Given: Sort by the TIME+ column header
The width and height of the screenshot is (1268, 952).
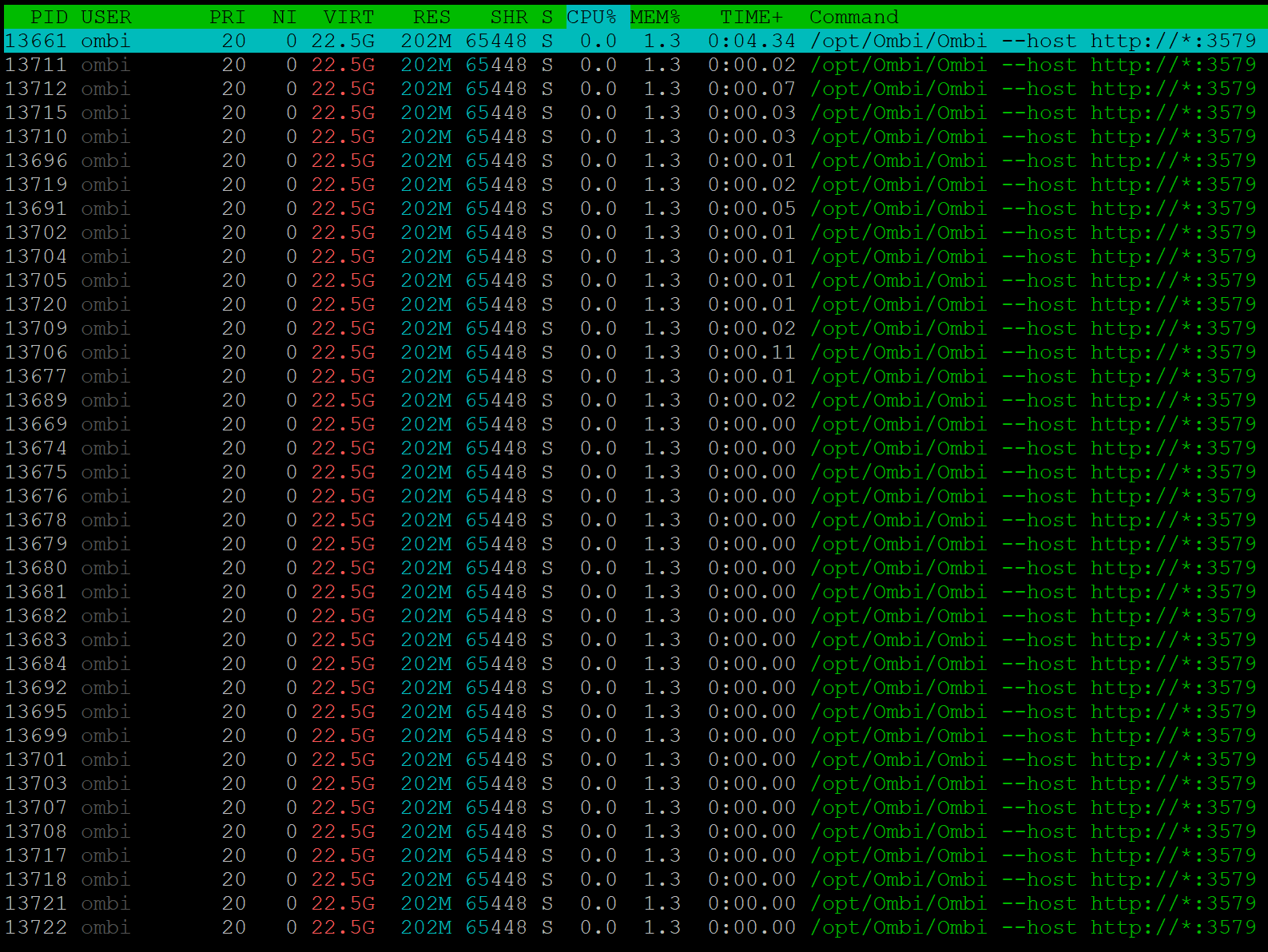Looking at the screenshot, I should (x=752, y=17).
